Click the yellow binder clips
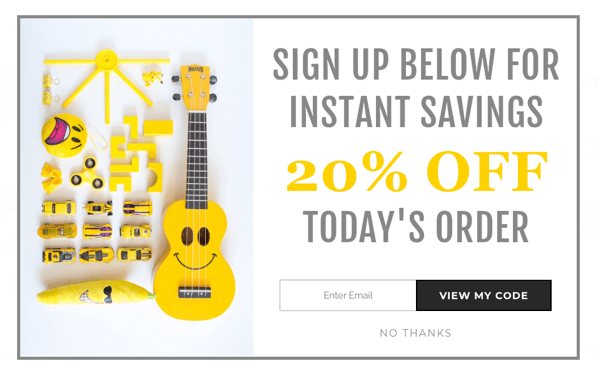600x380 pixels. pyautogui.click(x=51, y=89)
